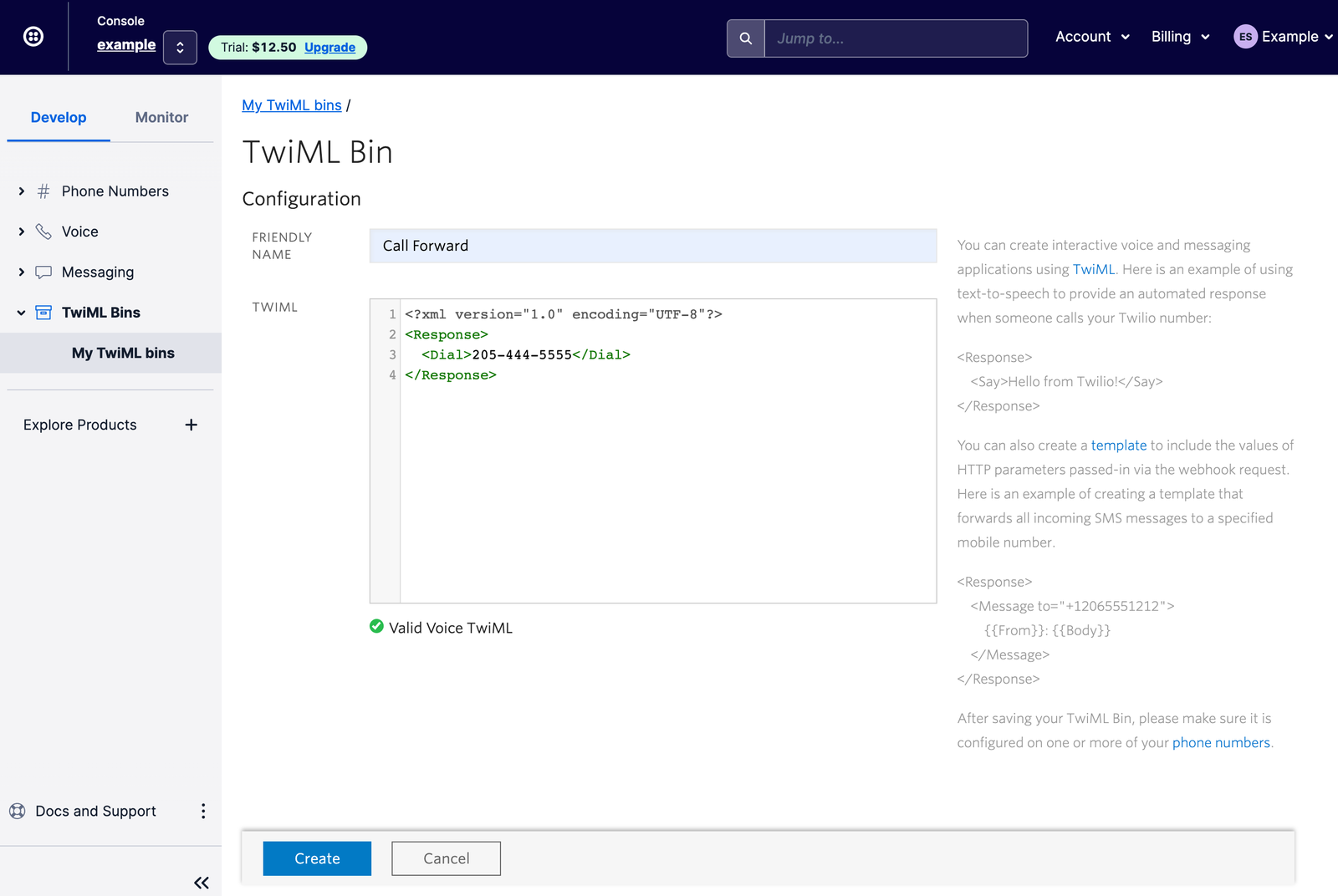Click the ES avatar icon
The height and width of the screenshot is (896, 1338).
(1245, 36)
